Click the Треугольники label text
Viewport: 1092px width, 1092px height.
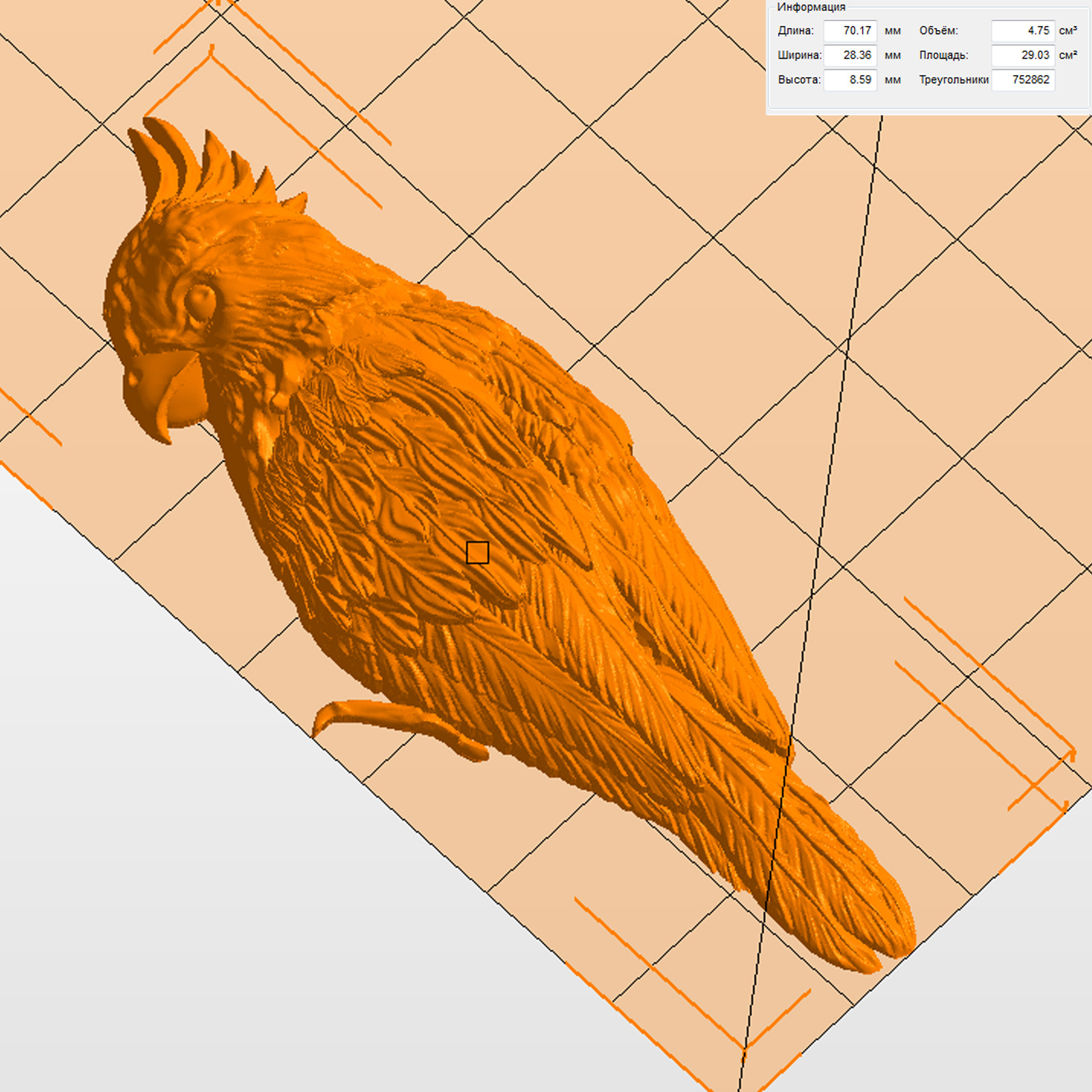pyautogui.click(x=953, y=80)
